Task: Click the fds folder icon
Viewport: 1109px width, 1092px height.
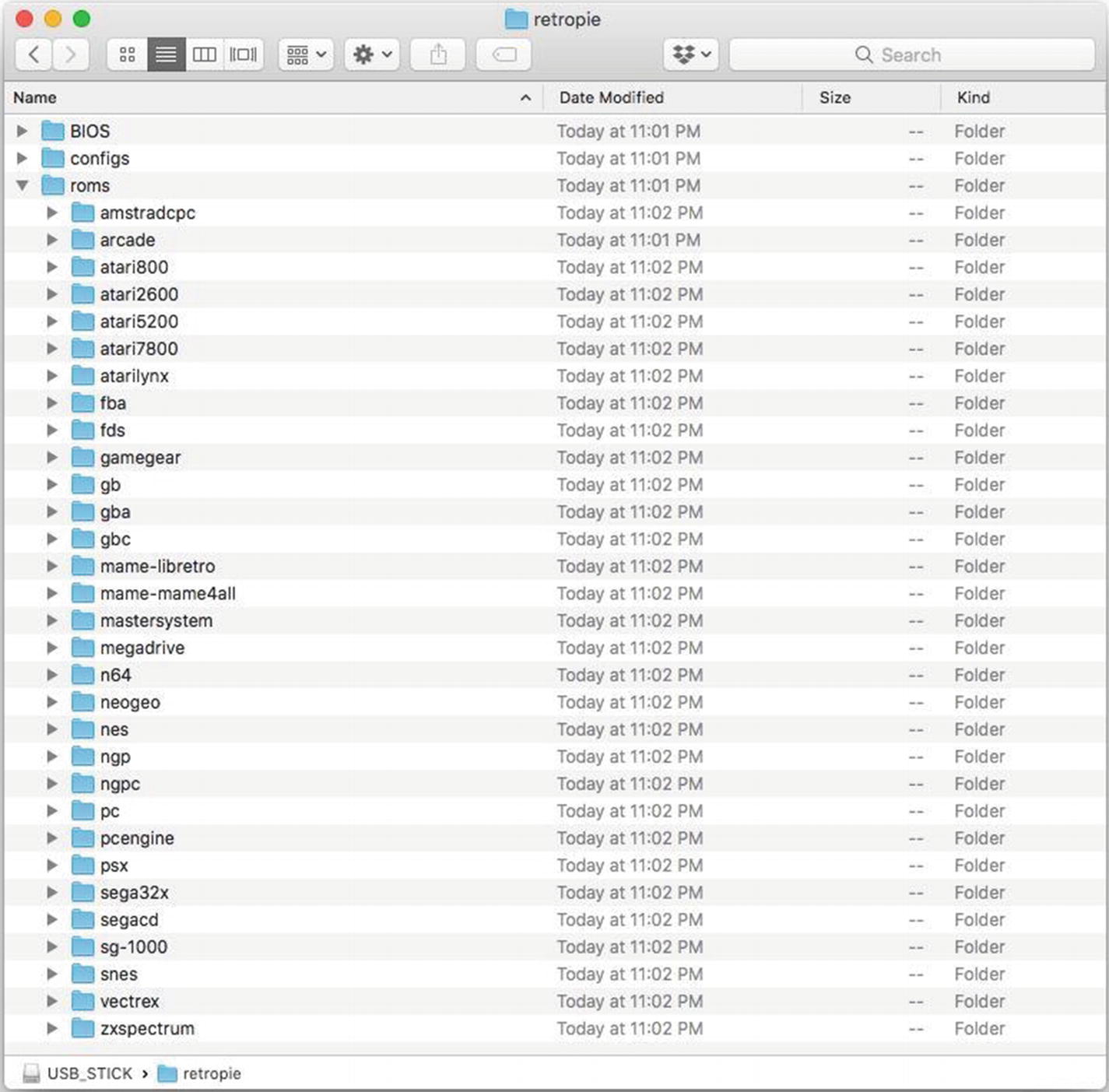Action: (x=82, y=430)
